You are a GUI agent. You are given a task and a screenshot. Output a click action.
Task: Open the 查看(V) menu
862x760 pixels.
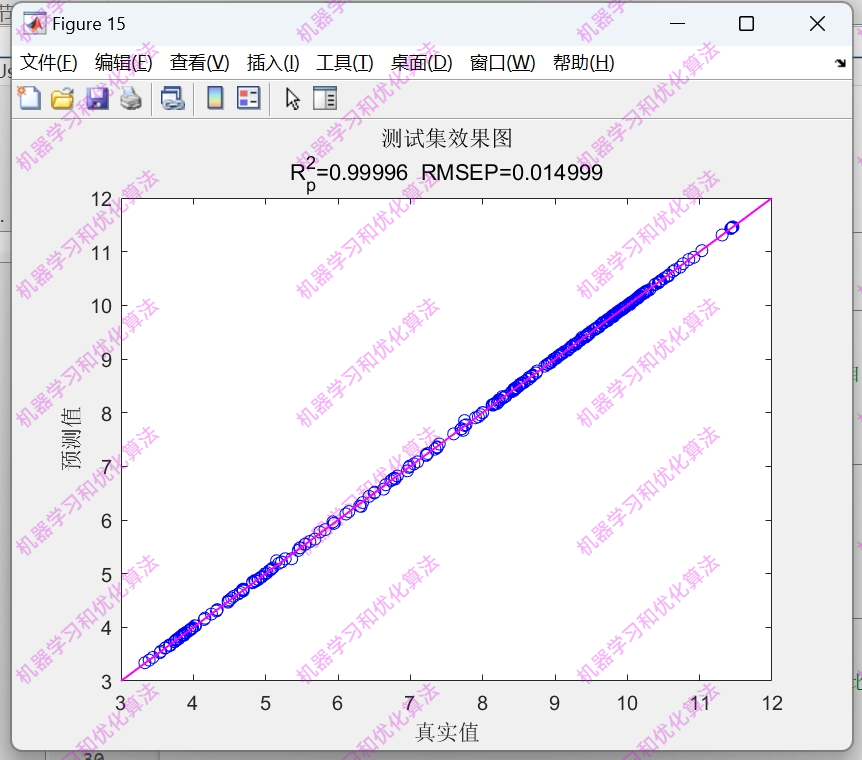coord(200,63)
